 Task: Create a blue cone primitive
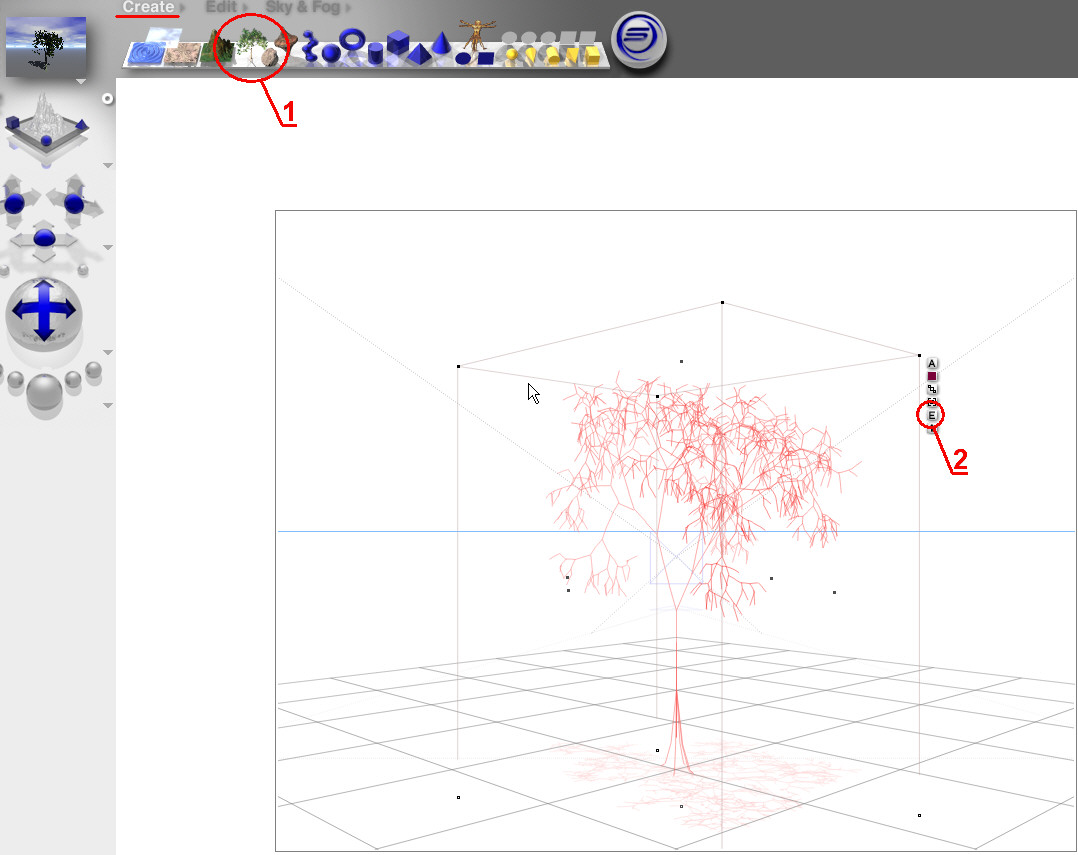pos(441,43)
